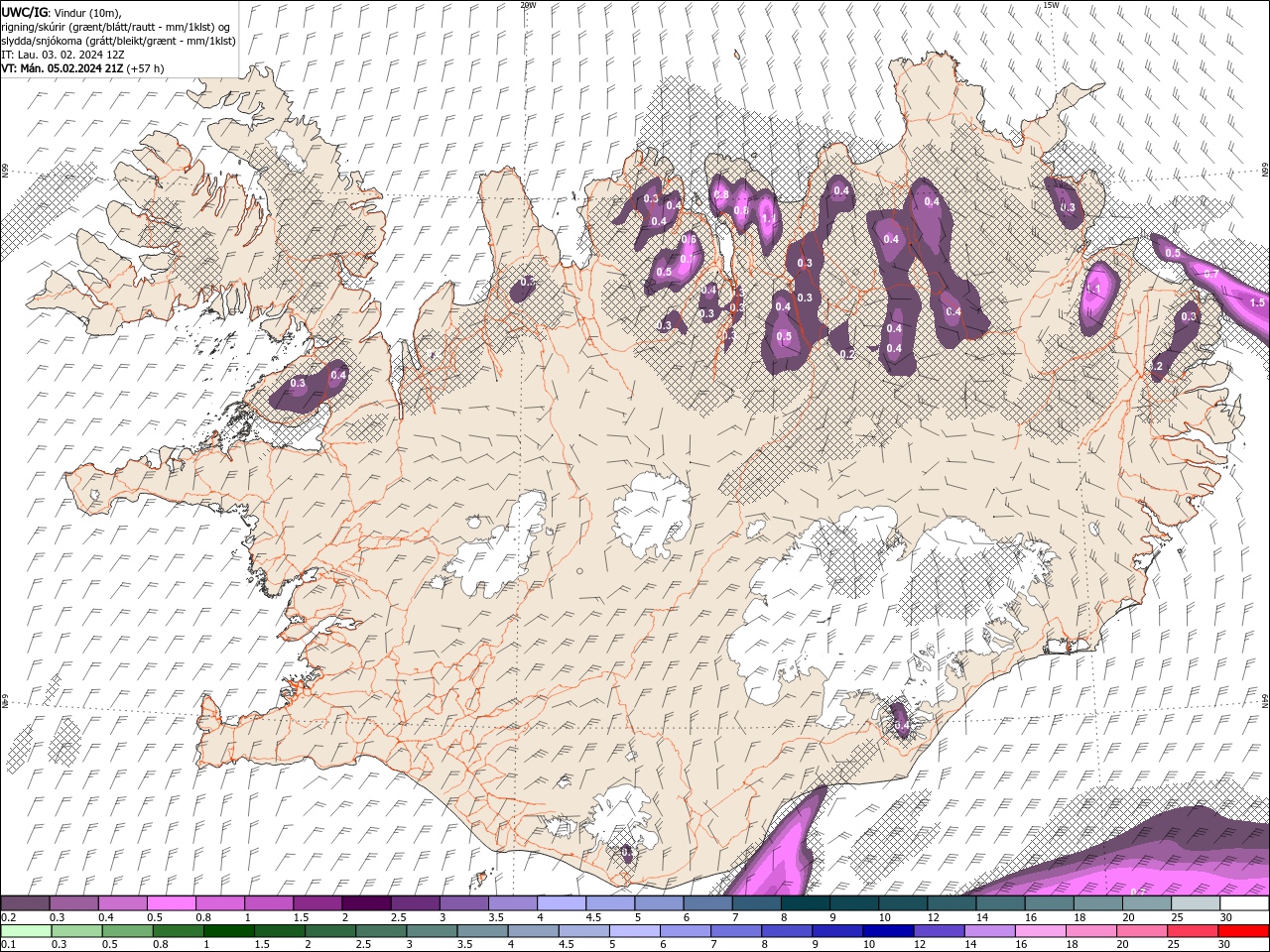Click the upper legend swatch labeled 0.8
Viewport: 1270px width, 952px height.
click(x=220, y=903)
